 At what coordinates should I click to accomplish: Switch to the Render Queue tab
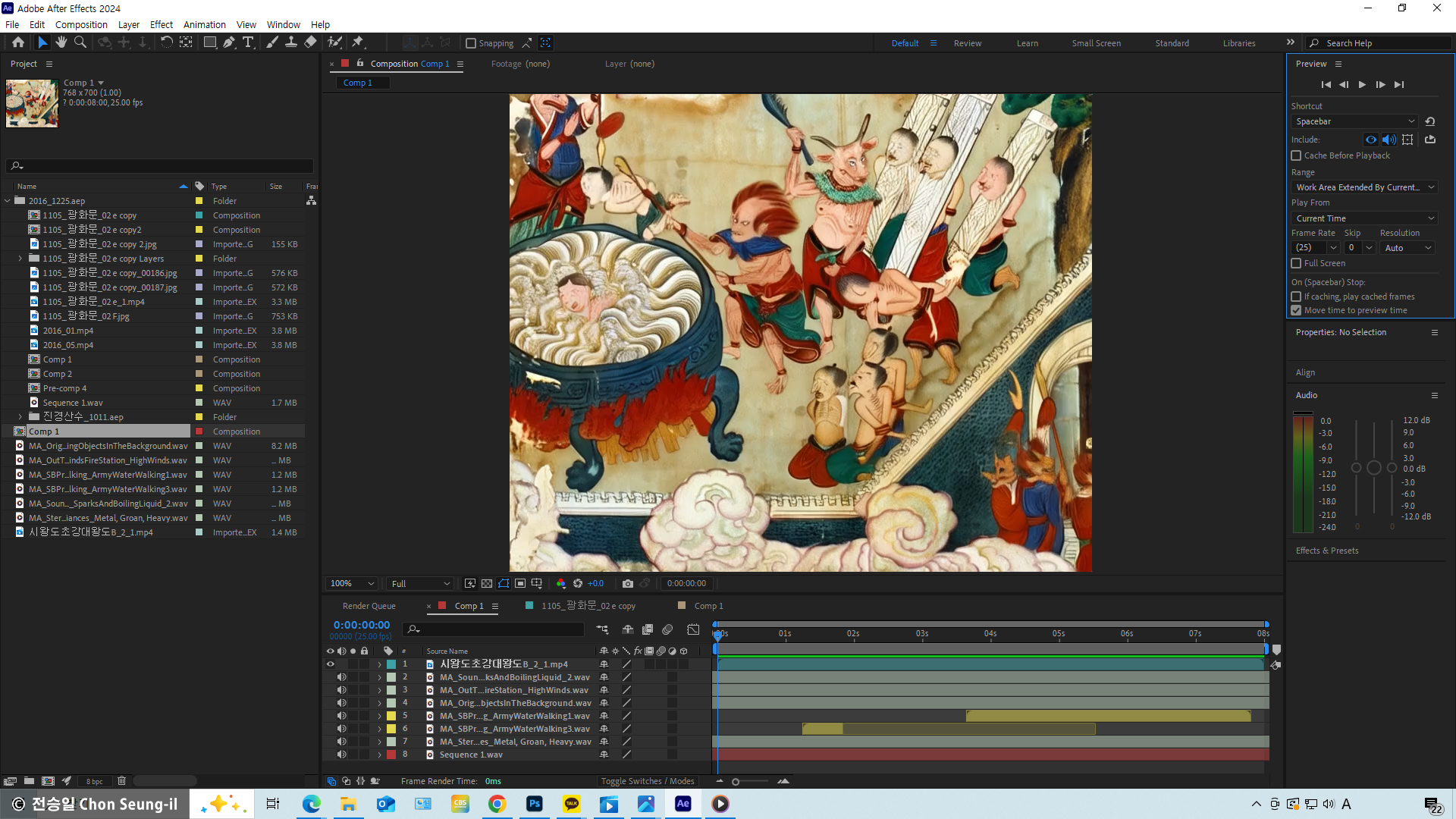click(x=369, y=606)
